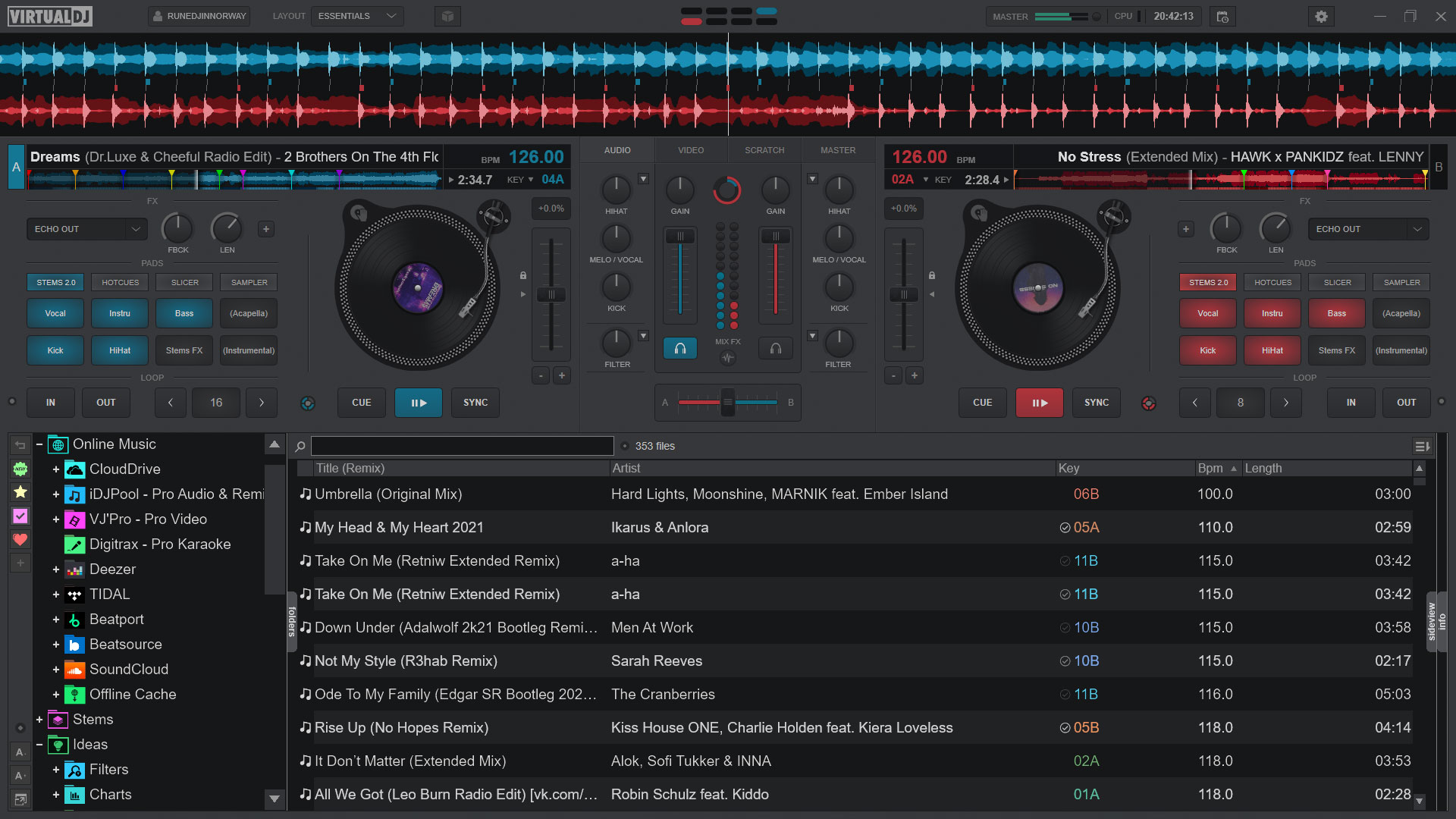Expand the Stems folder in the tree
The width and height of the screenshot is (1456, 819).
click(x=39, y=720)
